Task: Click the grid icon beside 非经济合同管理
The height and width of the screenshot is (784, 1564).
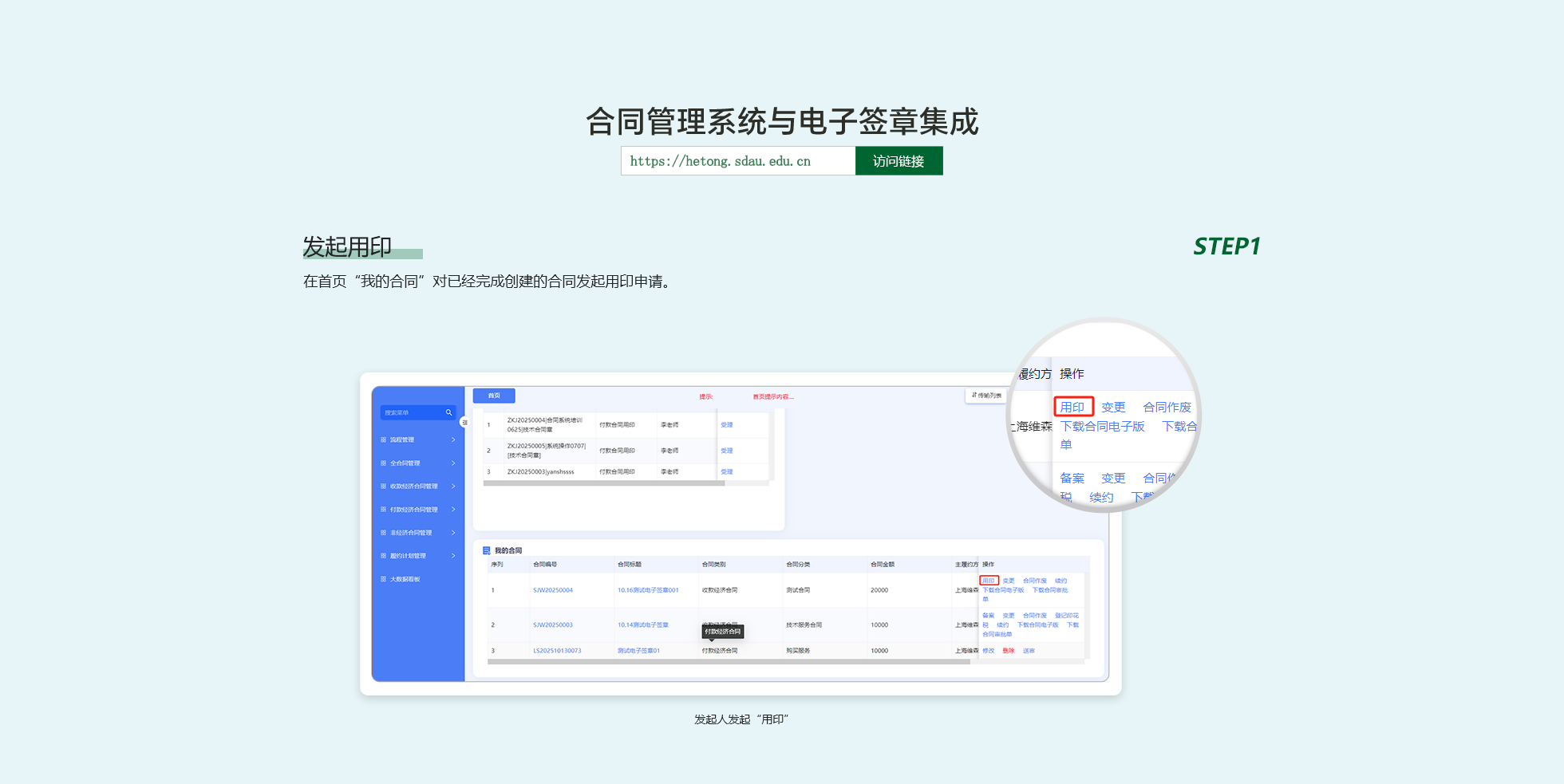Action: 383,533
